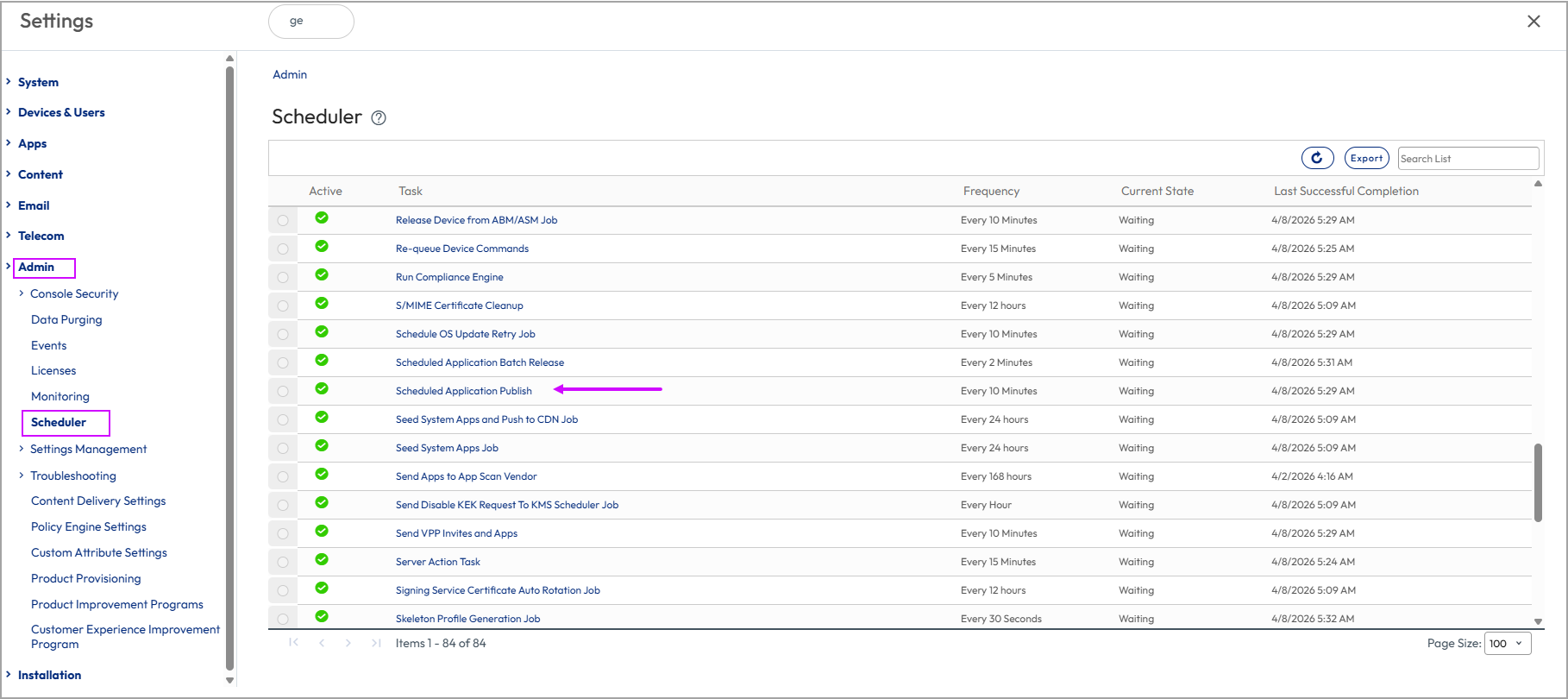
Task: Go to next page of list
Action: pyautogui.click(x=348, y=643)
